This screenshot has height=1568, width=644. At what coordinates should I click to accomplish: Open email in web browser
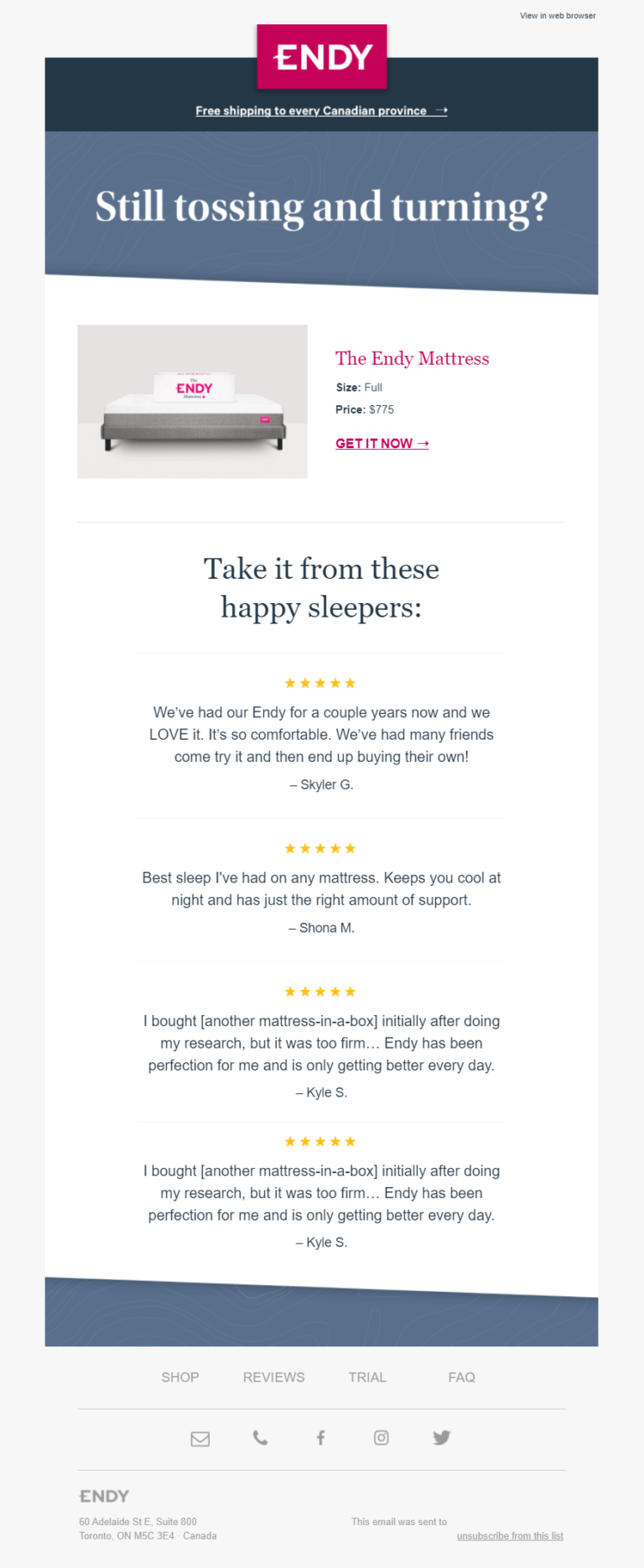[557, 15]
